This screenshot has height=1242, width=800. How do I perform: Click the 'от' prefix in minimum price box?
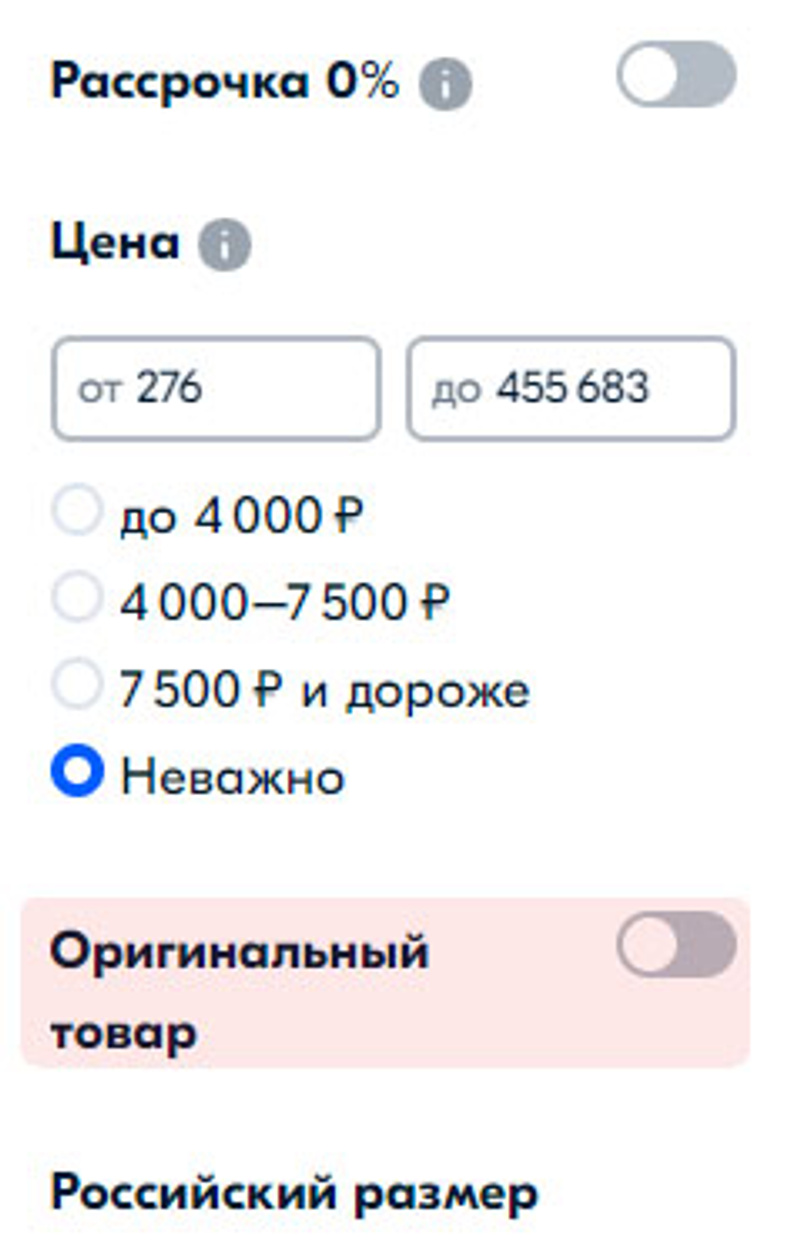(x=99, y=389)
